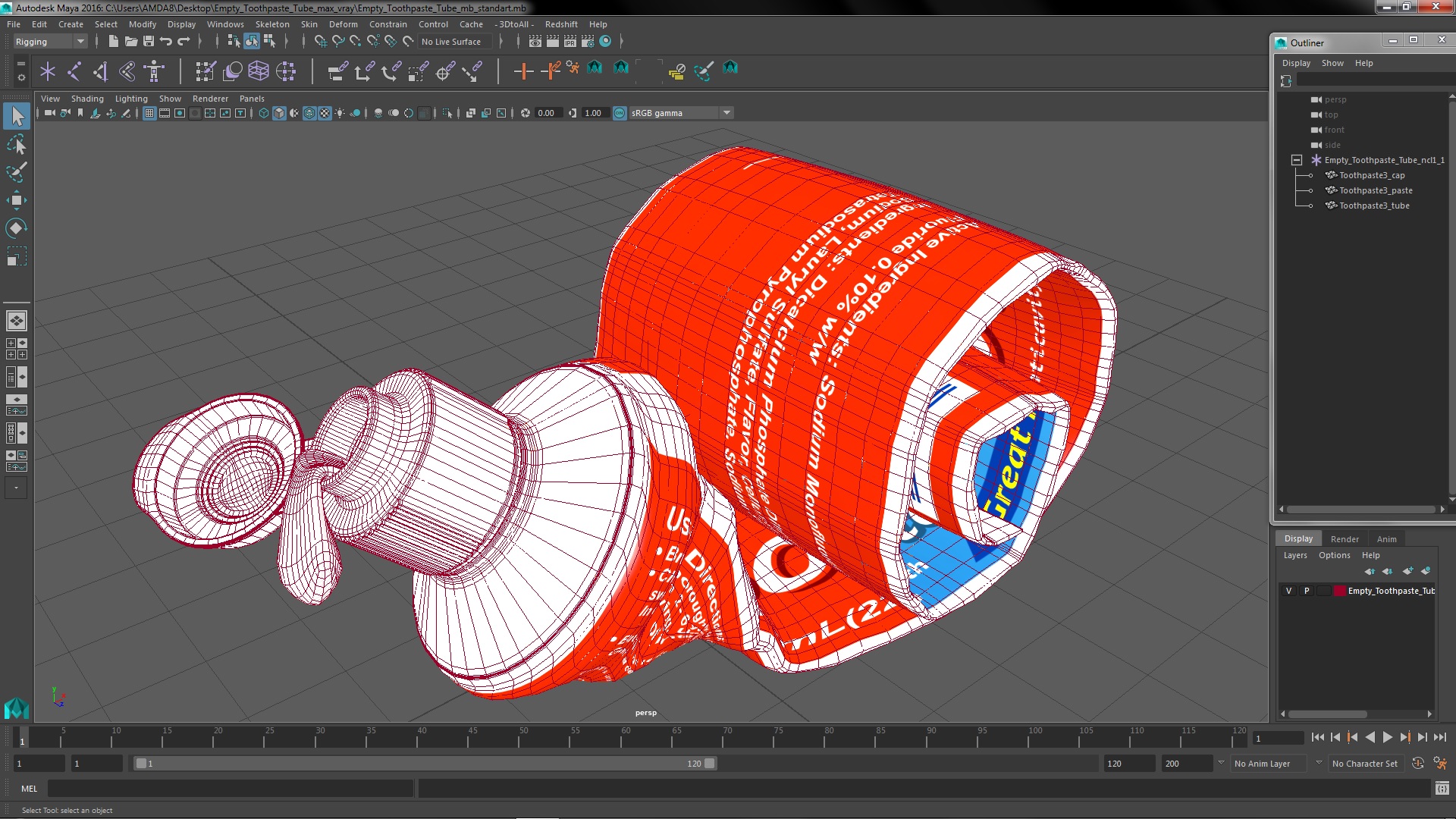The height and width of the screenshot is (819, 1456).
Task: Click the Undo arrow icon
Action: pos(166,41)
